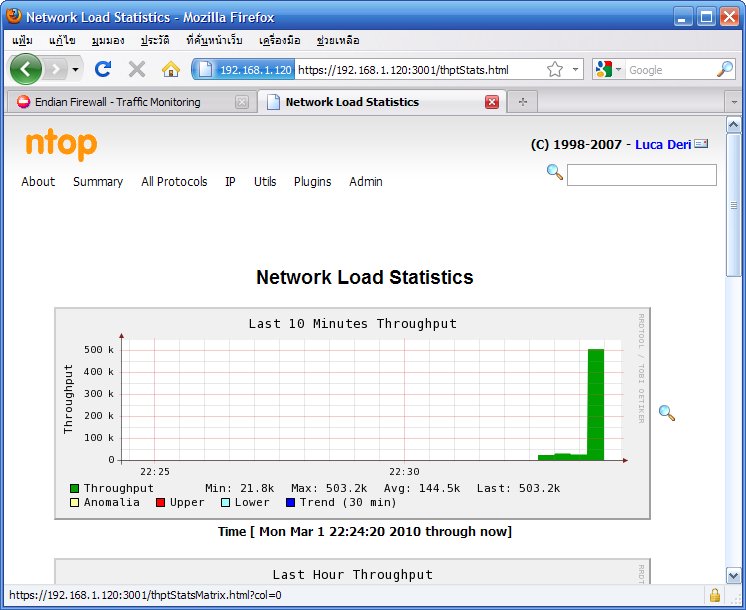Zoom the 10-minute graph with the magnifier icon
The image size is (746, 610).
[667, 413]
